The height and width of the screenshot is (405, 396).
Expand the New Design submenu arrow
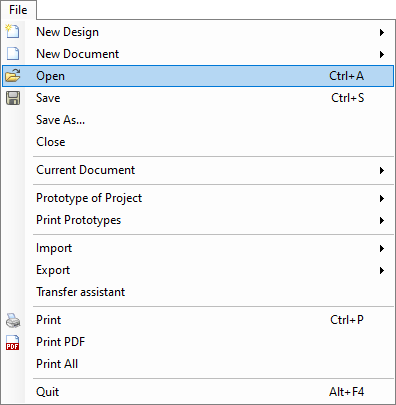[382, 32]
